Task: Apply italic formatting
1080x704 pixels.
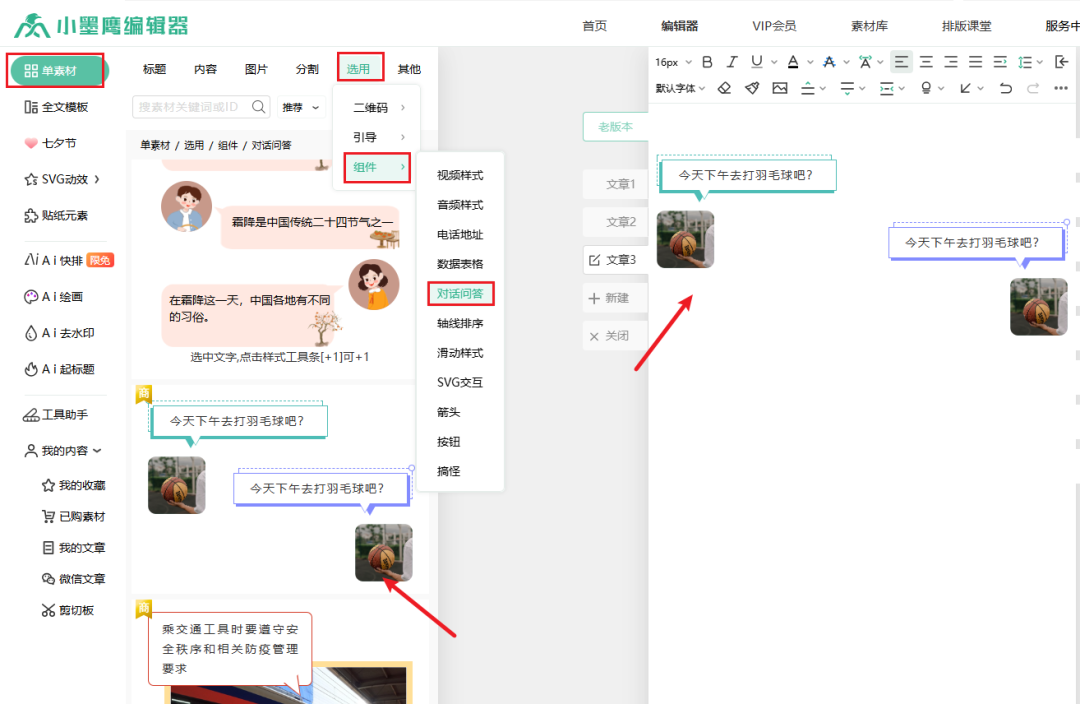Action: [x=732, y=62]
